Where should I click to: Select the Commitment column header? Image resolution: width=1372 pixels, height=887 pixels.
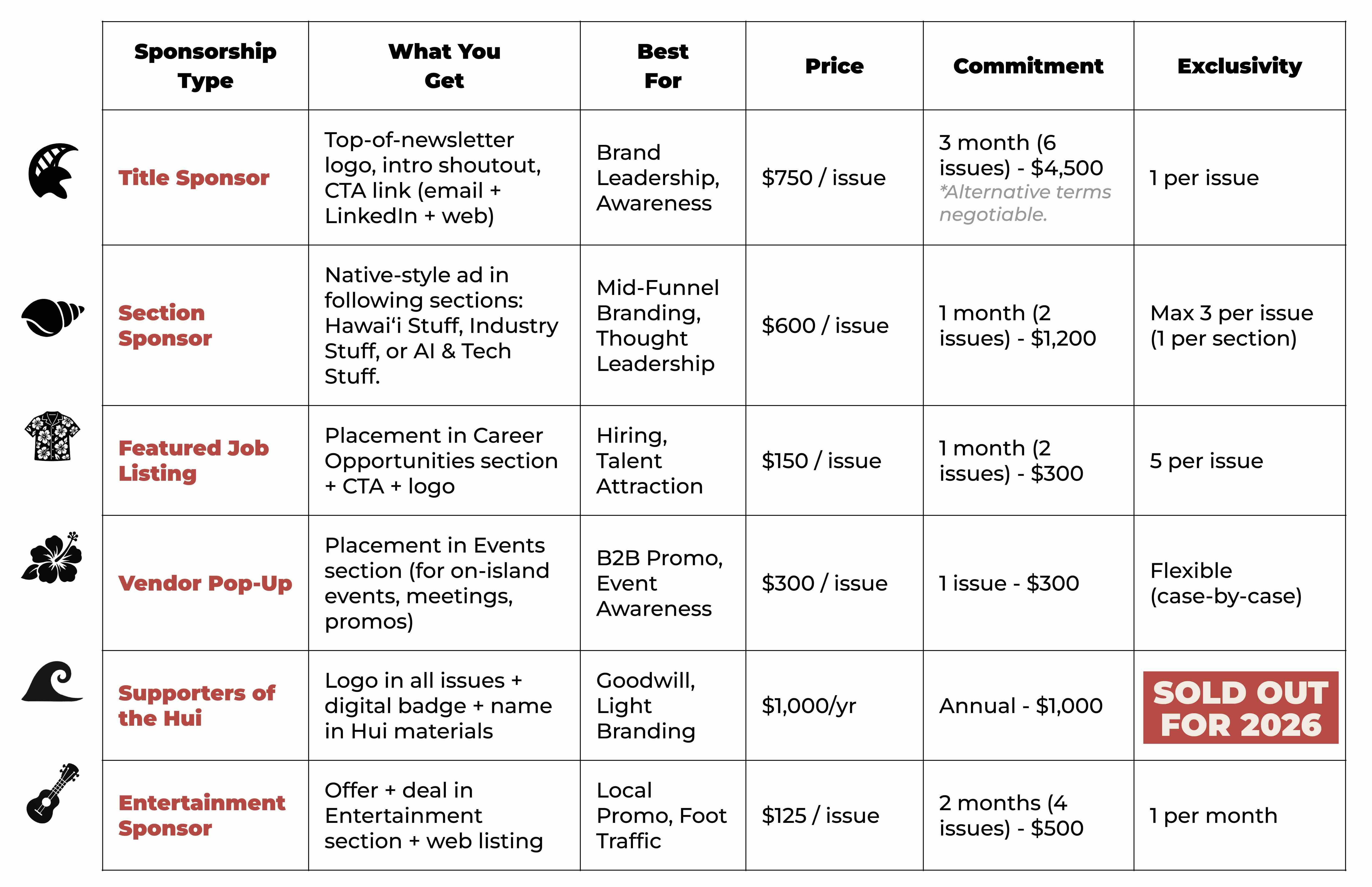(1028, 66)
